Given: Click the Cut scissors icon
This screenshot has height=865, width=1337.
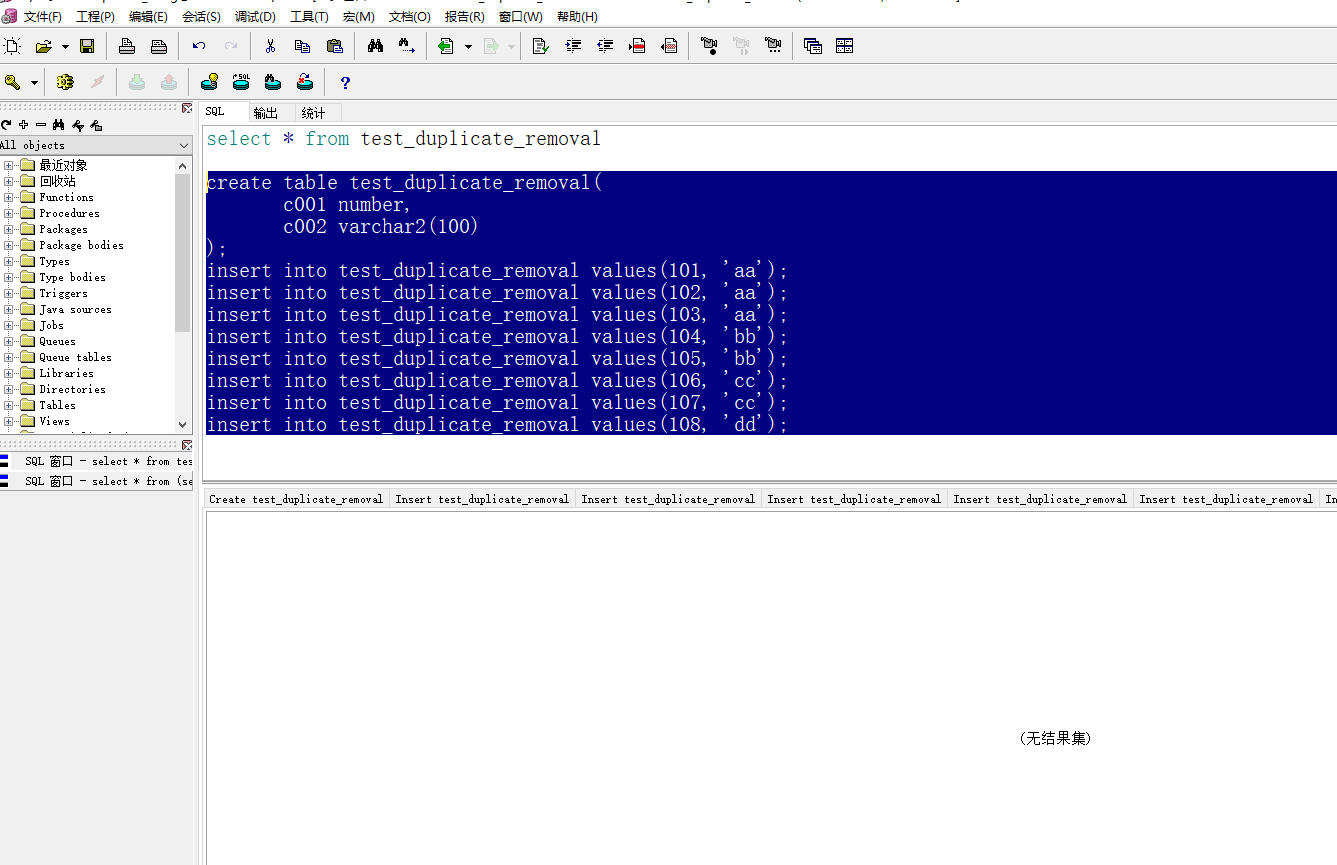Looking at the screenshot, I should pos(270,46).
